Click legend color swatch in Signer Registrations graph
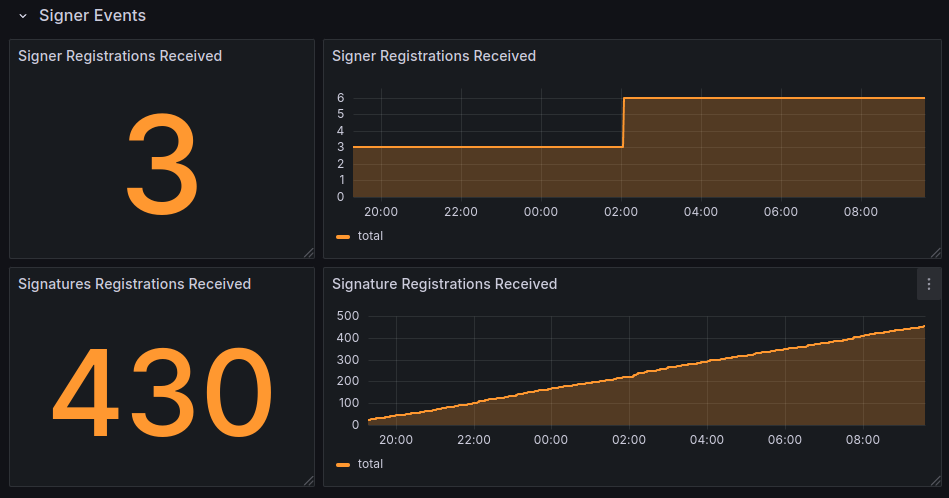This screenshot has height=498, width=949. [x=343, y=237]
